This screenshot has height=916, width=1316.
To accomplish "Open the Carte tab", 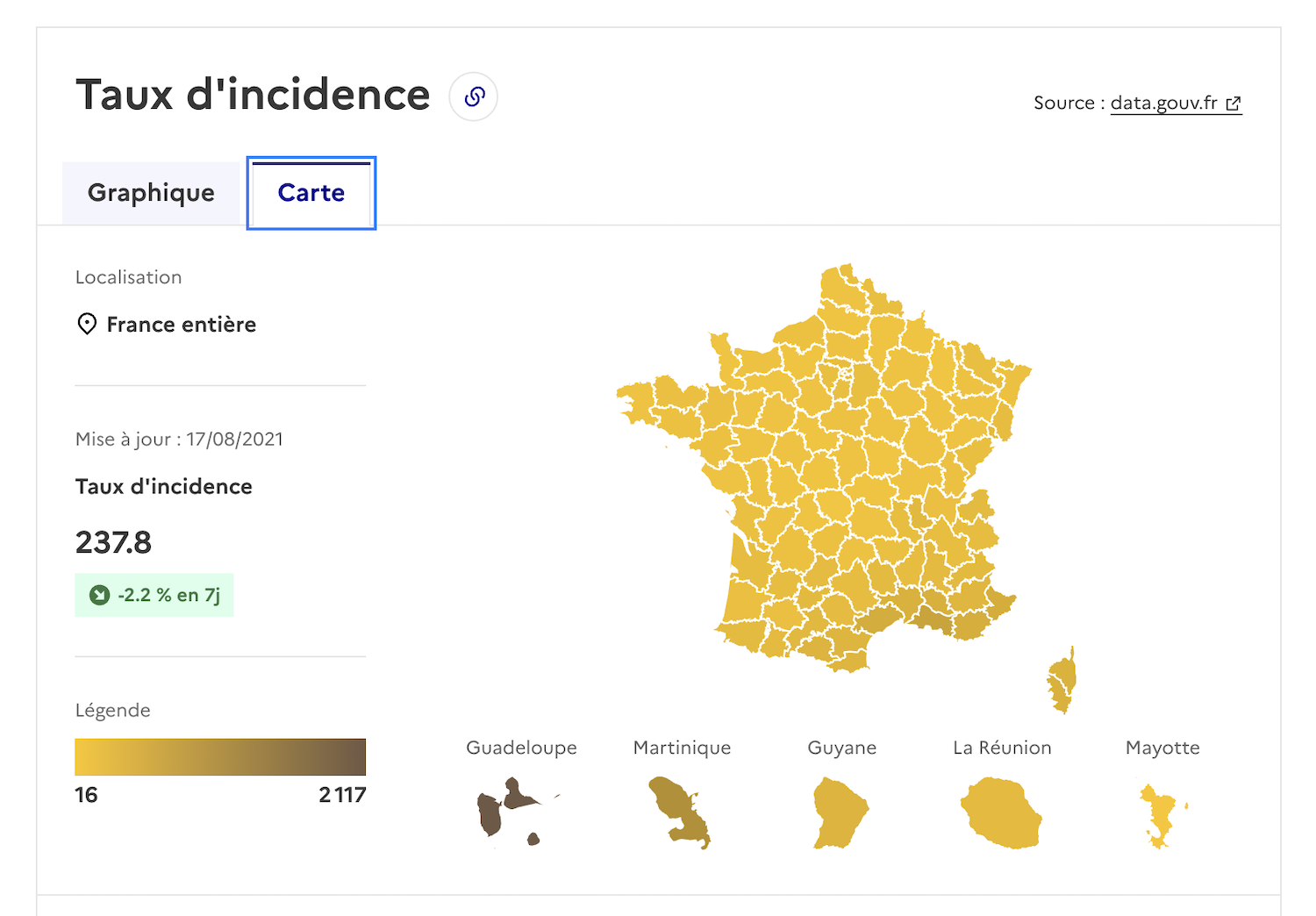I will [311, 193].
